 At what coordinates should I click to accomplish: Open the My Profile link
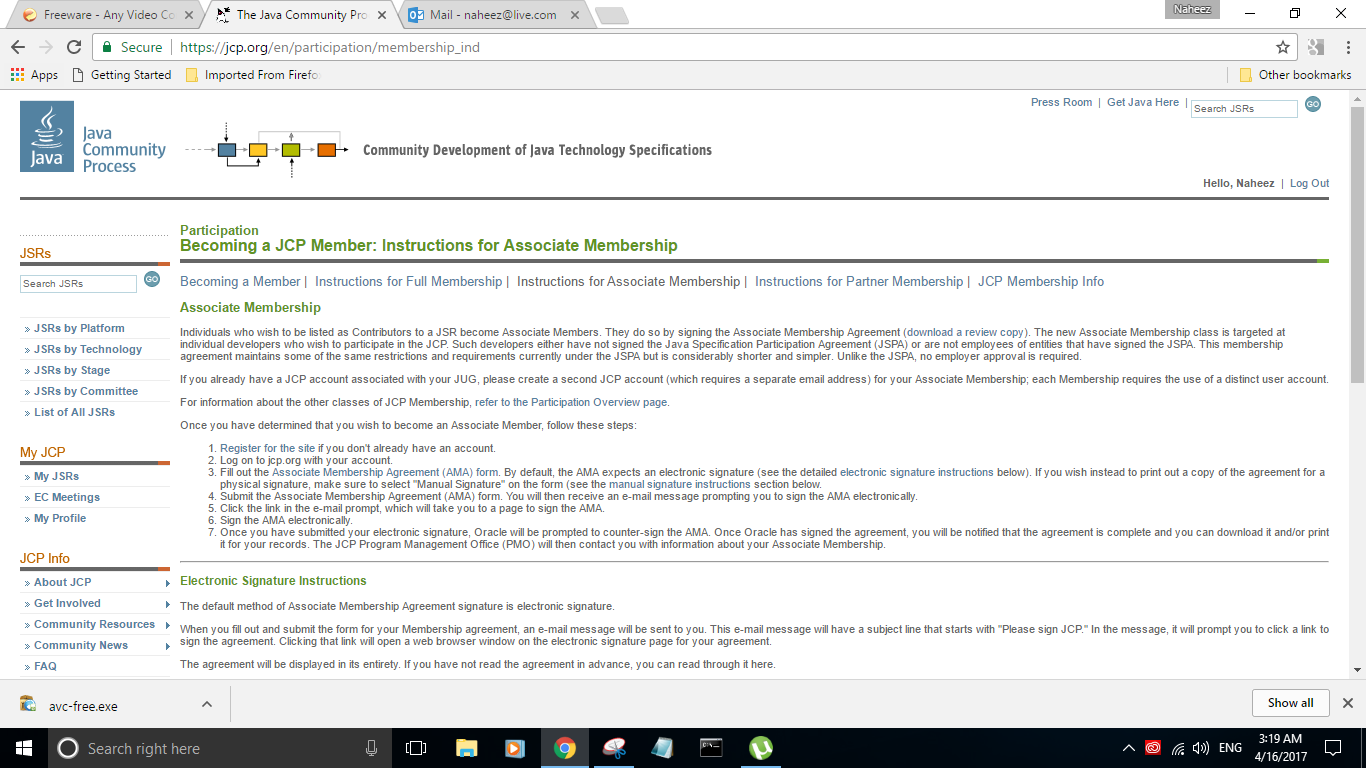pyautogui.click(x=60, y=518)
